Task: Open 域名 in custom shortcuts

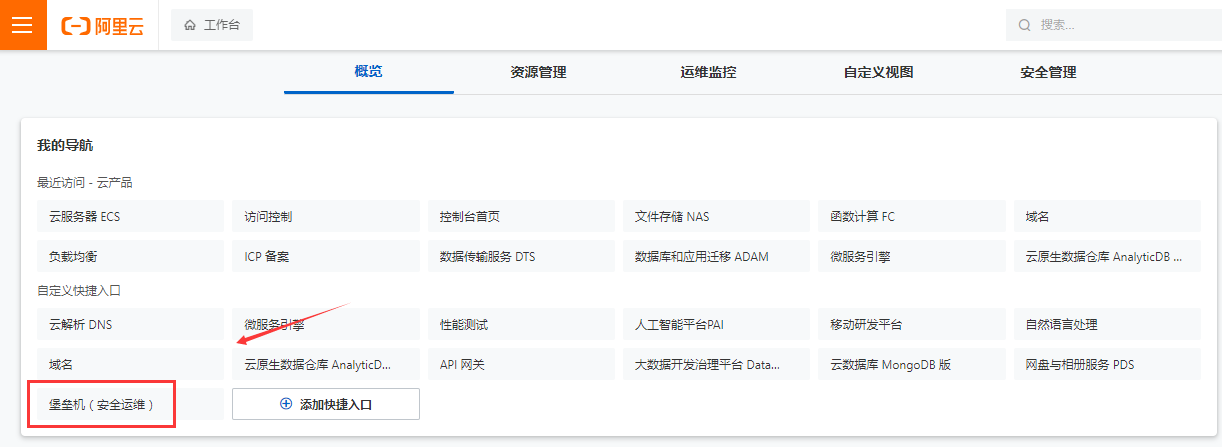Action: pos(130,364)
